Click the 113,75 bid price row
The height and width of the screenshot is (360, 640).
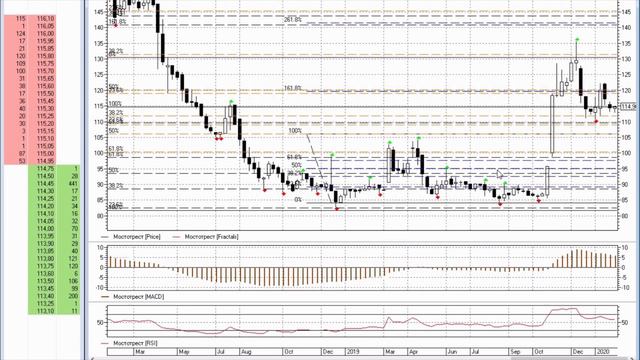click(x=54, y=266)
